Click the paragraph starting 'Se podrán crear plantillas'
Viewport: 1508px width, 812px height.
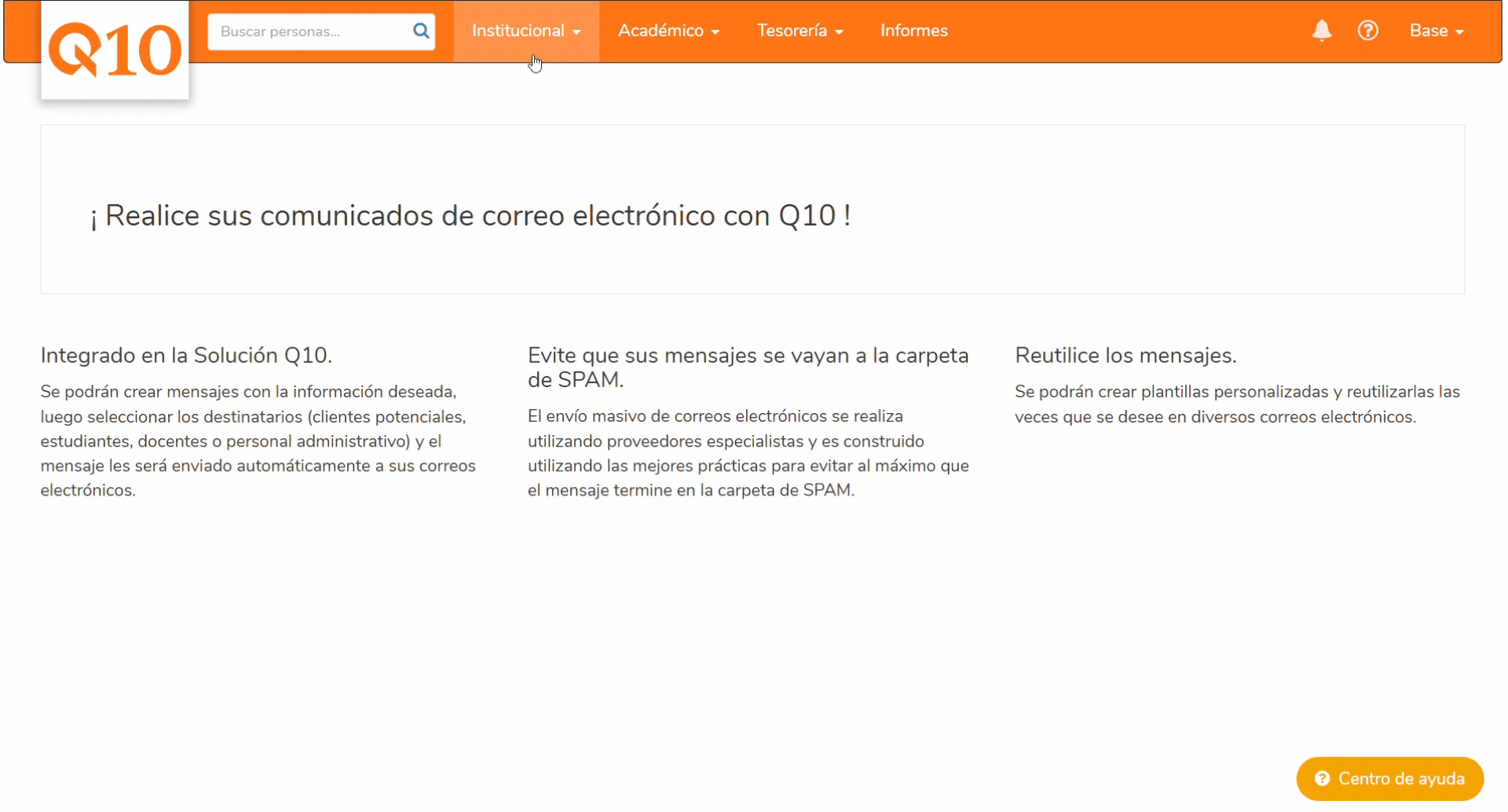[x=1237, y=404]
